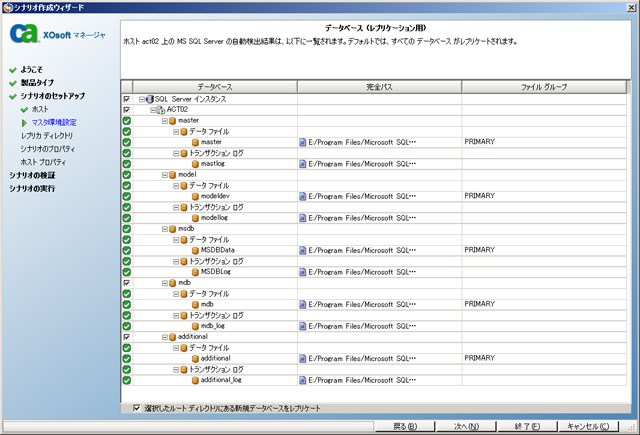Select the modeldev file row name

click(215, 196)
